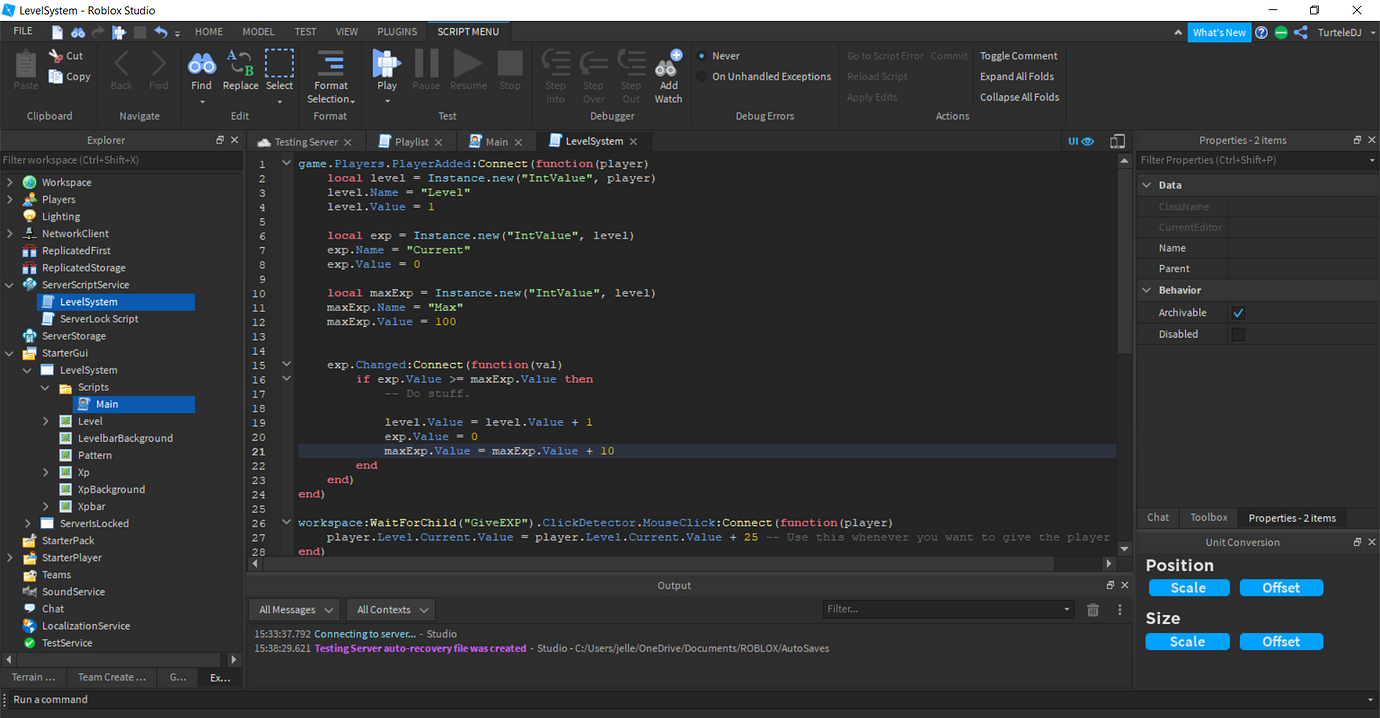Image resolution: width=1380 pixels, height=718 pixels.
Task: Switch to the HOME ribbon tab
Action: coord(209,31)
